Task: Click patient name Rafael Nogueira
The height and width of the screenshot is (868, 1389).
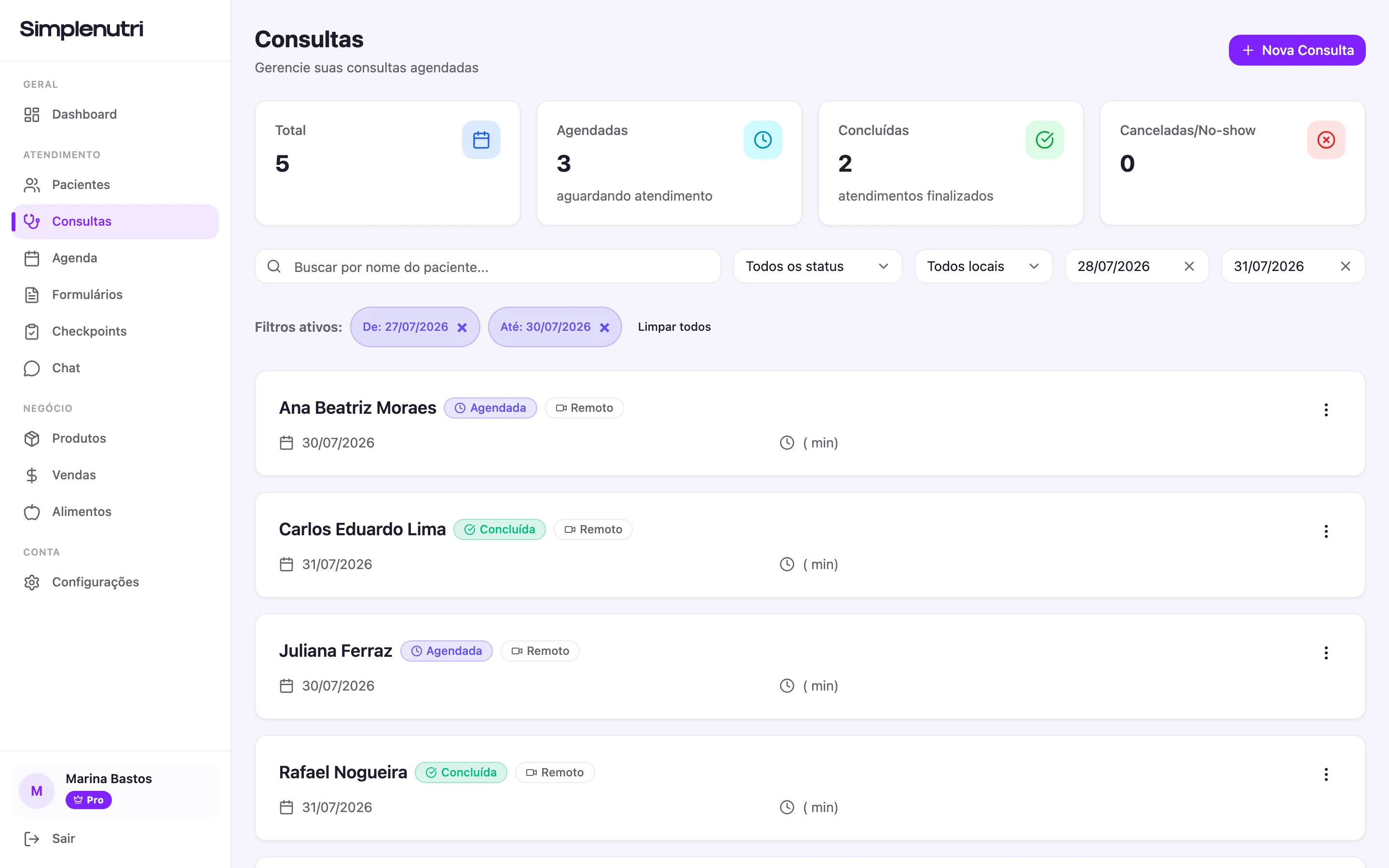Action: click(x=343, y=773)
